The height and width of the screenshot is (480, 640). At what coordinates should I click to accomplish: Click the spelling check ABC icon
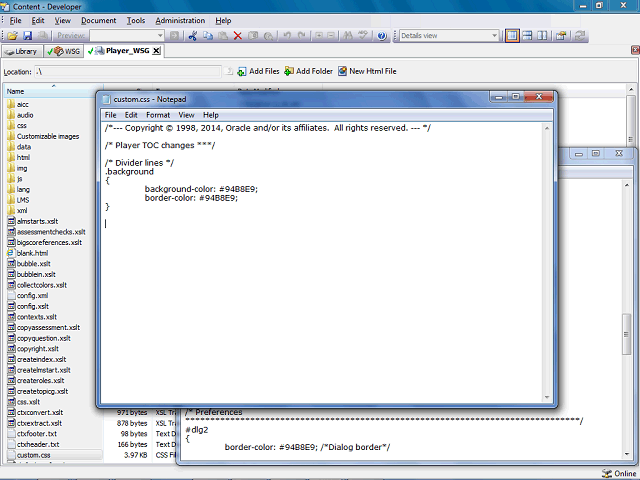pos(362,36)
